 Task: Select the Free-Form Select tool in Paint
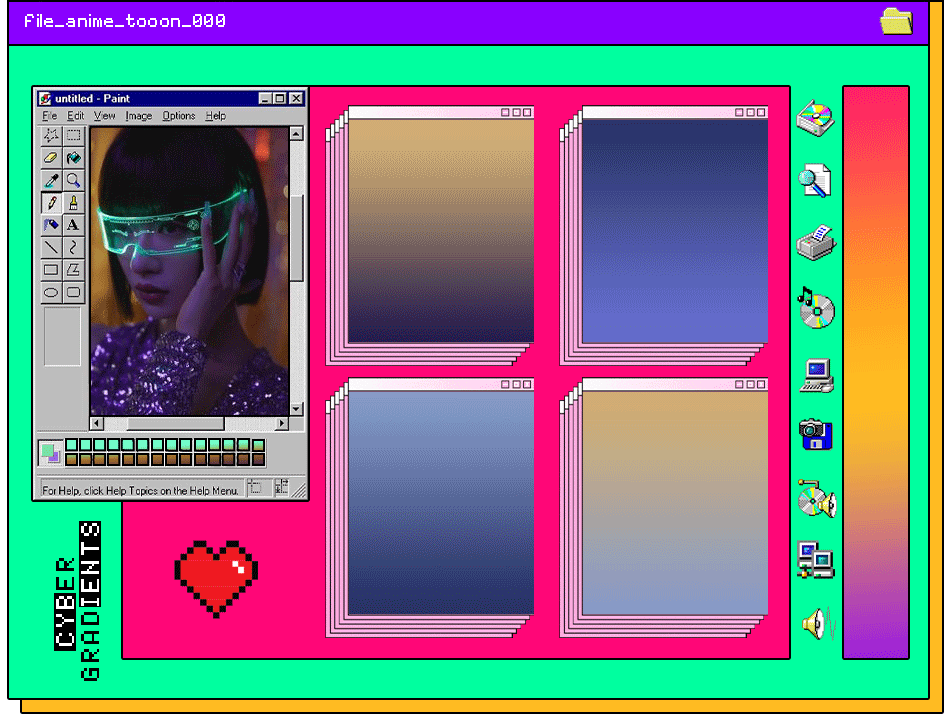coord(51,135)
